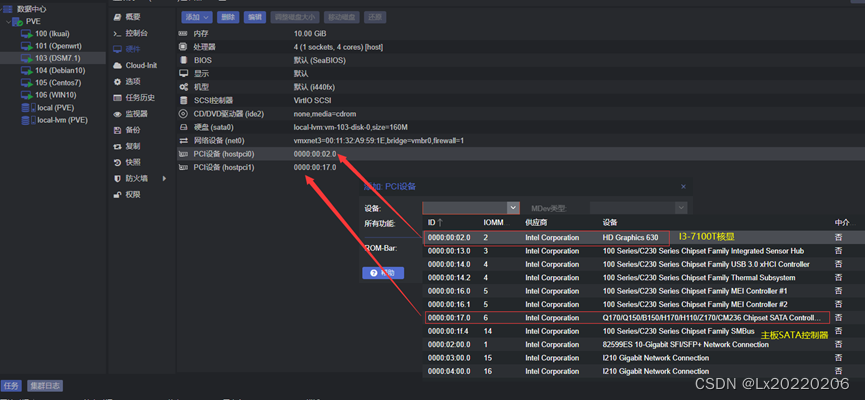Choose 0000:00:17.0 Chipset SATA Controller
Image resolution: width=865 pixels, height=400 pixels.
point(644,318)
